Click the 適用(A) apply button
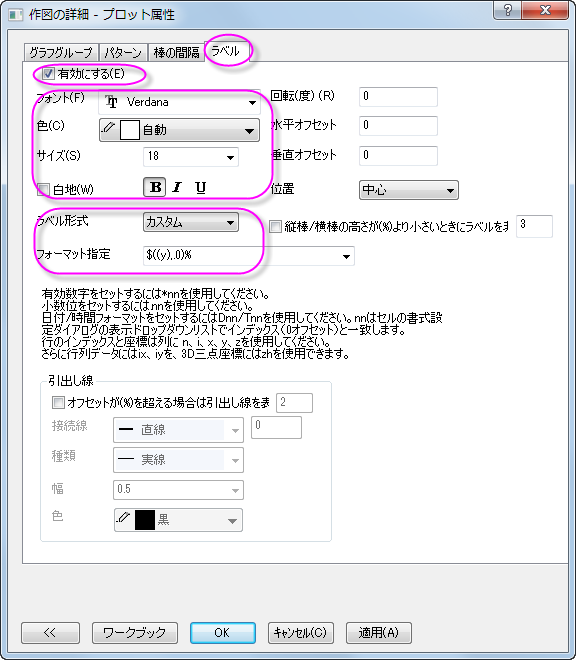This screenshot has width=576, height=660. click(x=379, y=633)
